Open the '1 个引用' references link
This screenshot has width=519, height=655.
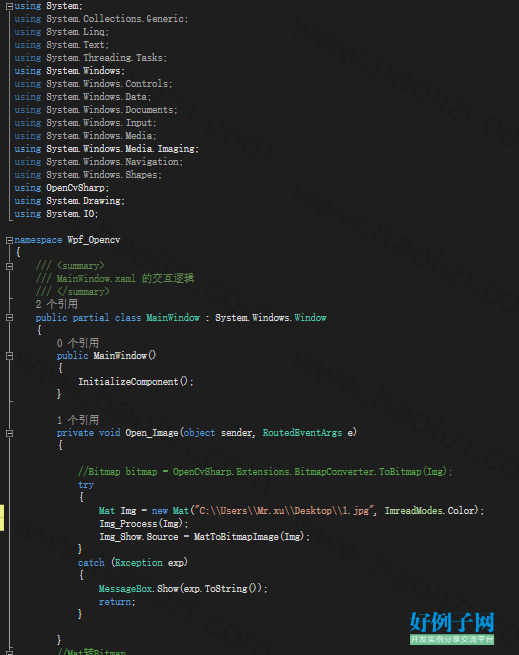coord(78,420)
